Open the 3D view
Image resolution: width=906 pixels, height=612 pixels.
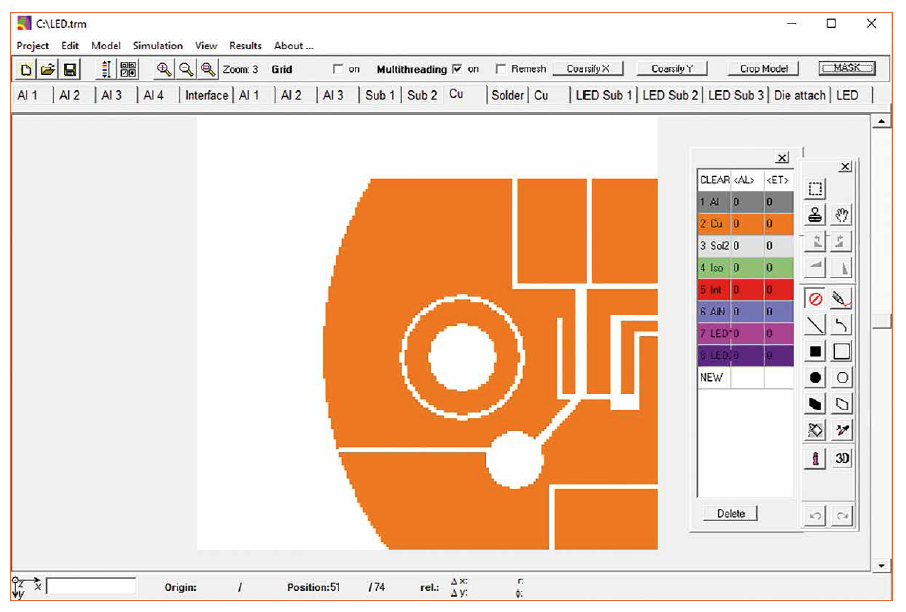842,458
